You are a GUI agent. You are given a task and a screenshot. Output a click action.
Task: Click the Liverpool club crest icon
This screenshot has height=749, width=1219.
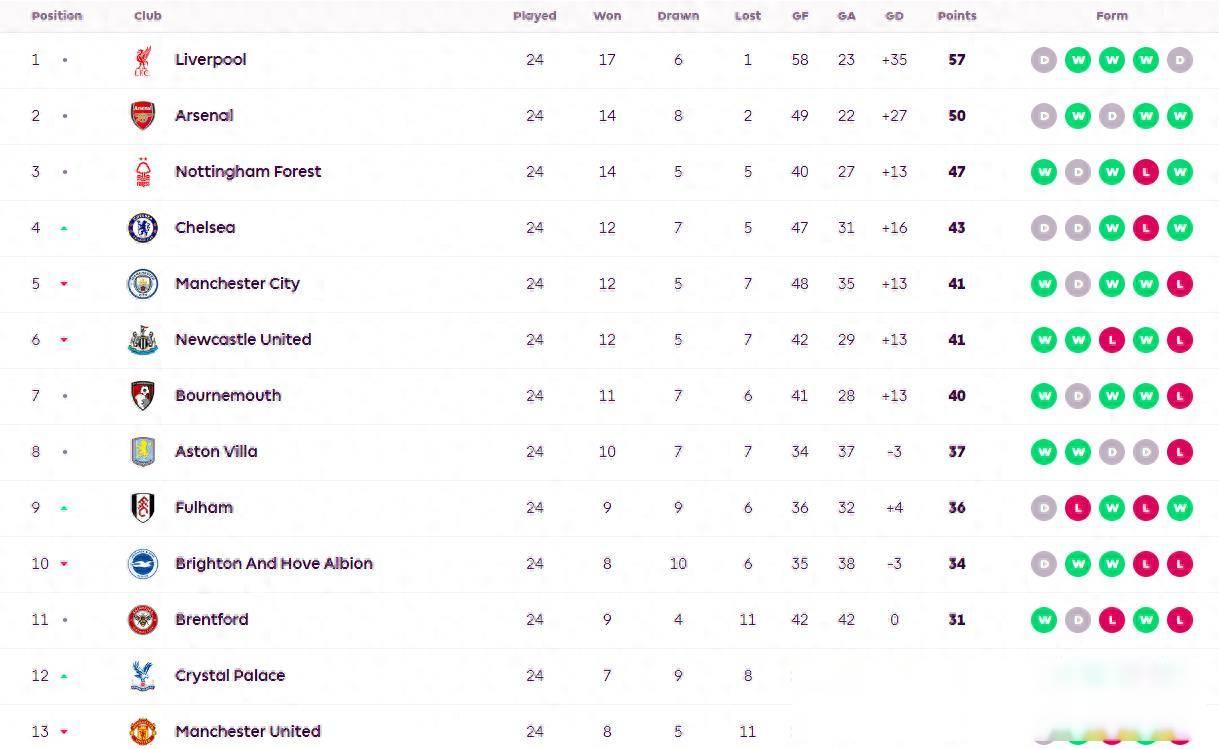point(142,60)
